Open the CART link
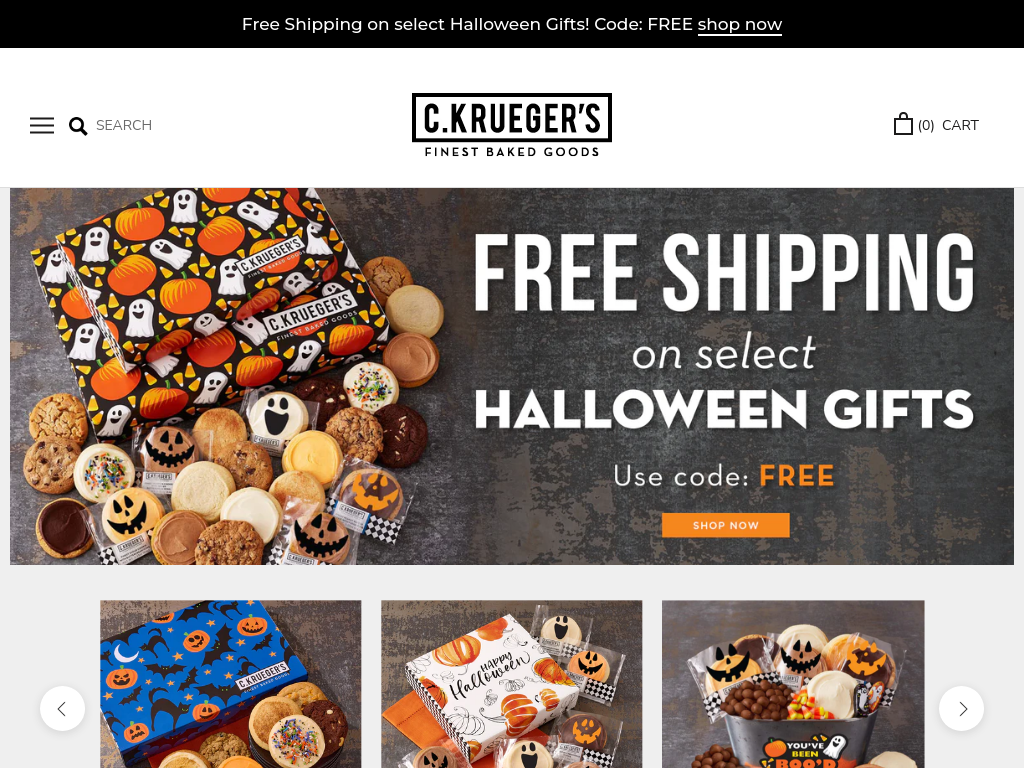 tap(960, 125)
